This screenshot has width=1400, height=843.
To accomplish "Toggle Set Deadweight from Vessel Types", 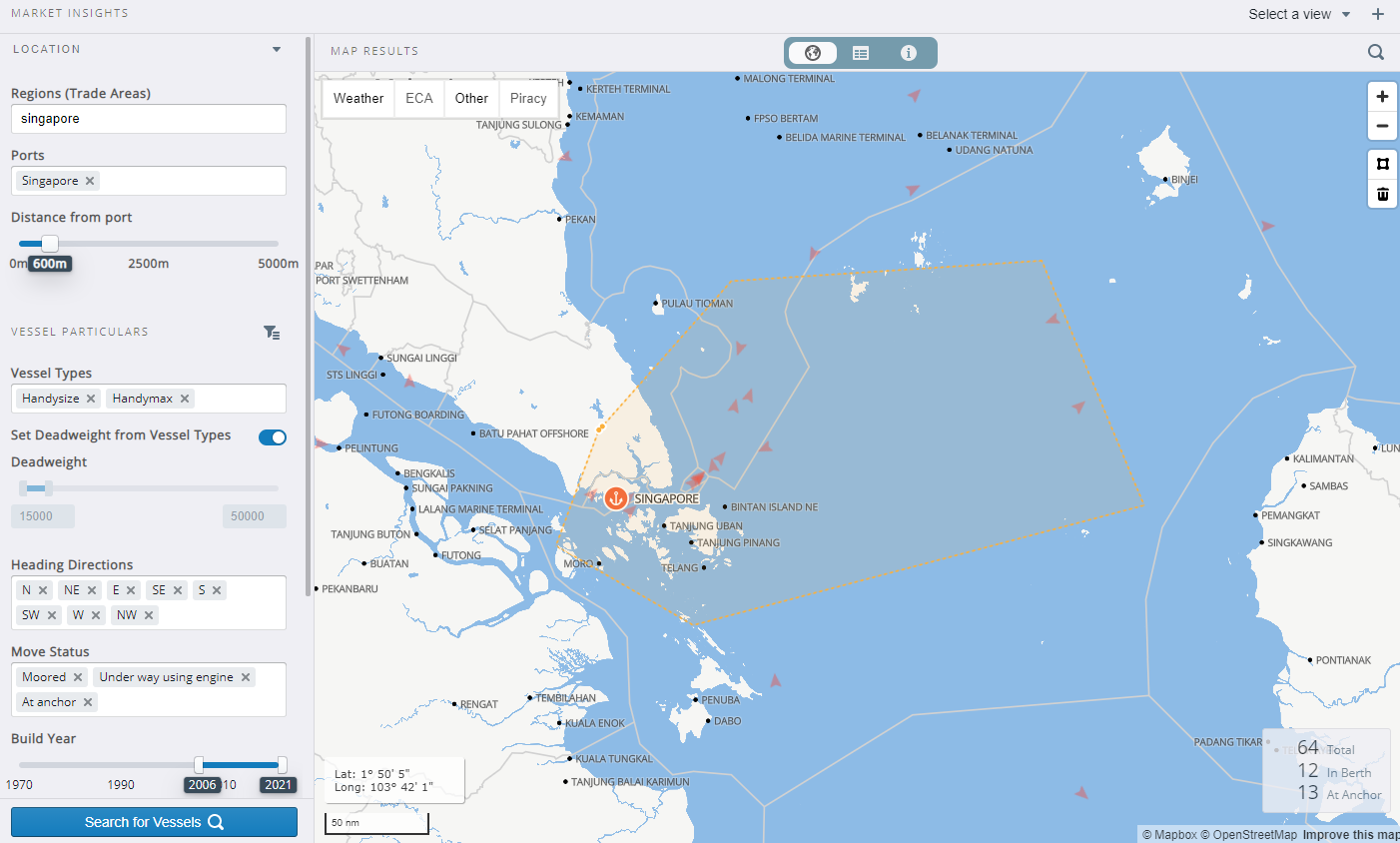I will [x=272, y=436].
